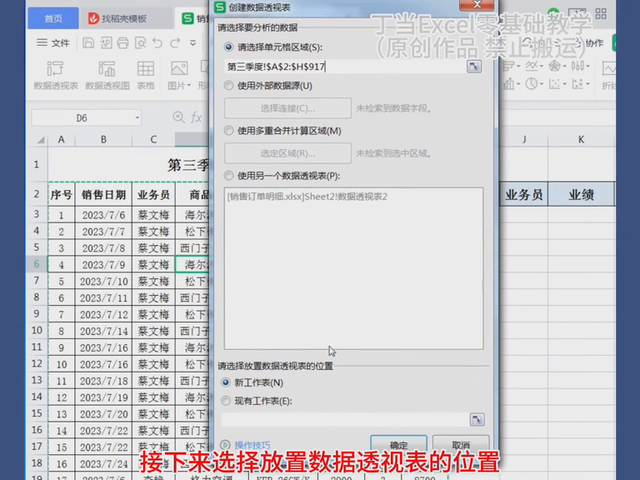
Task: Open the 操作技巧 tips link
Action: click(252, 445)
